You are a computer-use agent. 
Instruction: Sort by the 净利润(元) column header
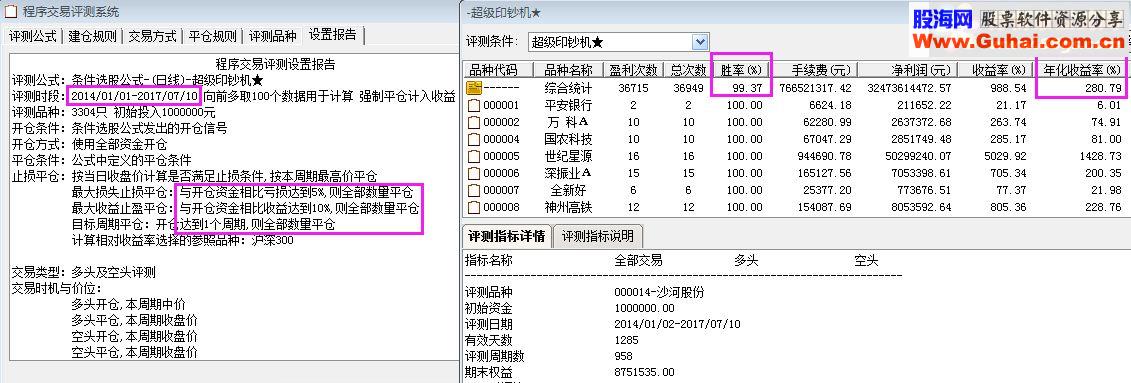[x=907, y=70]
